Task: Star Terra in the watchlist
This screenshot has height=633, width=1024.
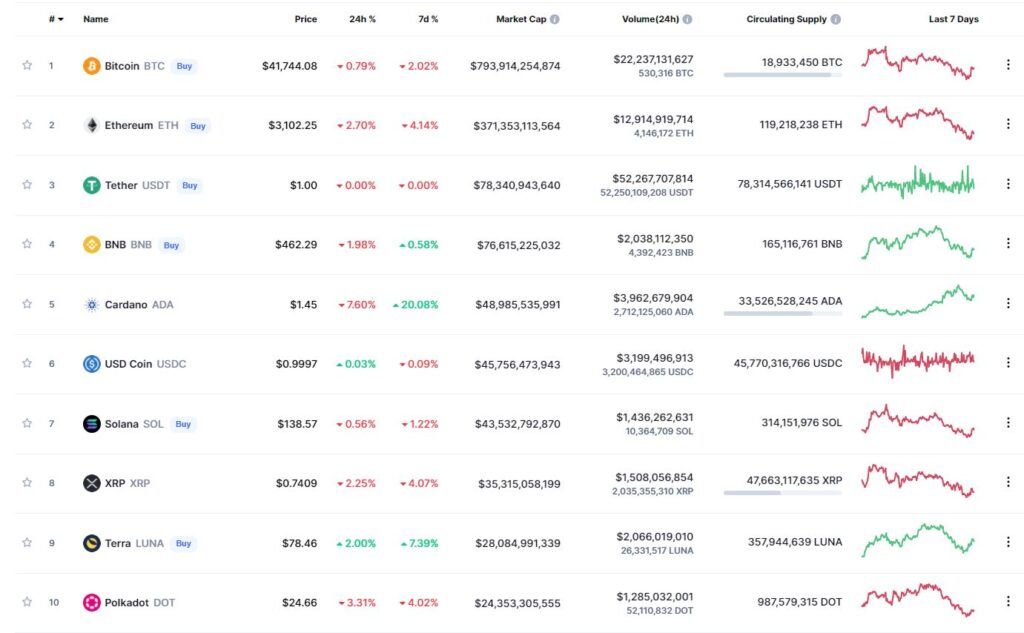Action: 27,542
